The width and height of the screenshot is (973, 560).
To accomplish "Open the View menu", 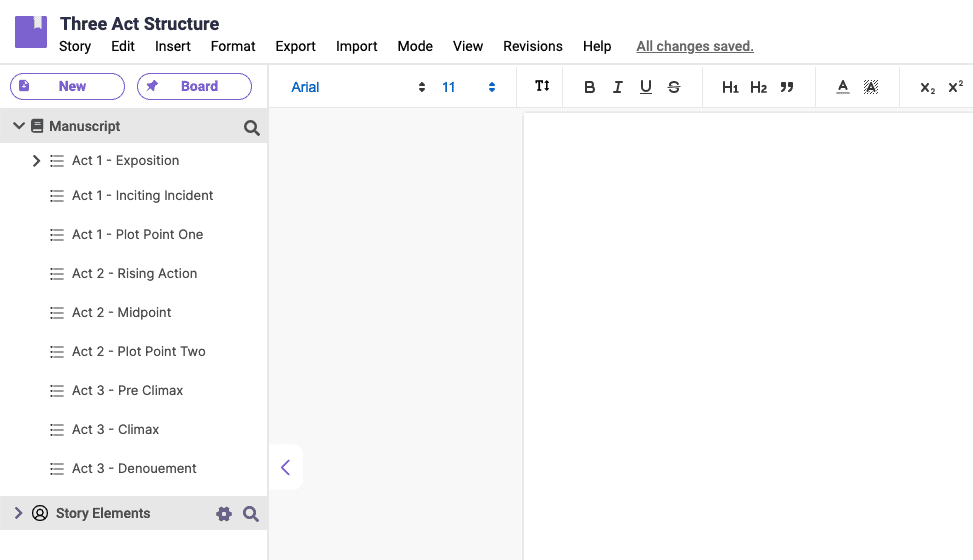I will 468,47.
